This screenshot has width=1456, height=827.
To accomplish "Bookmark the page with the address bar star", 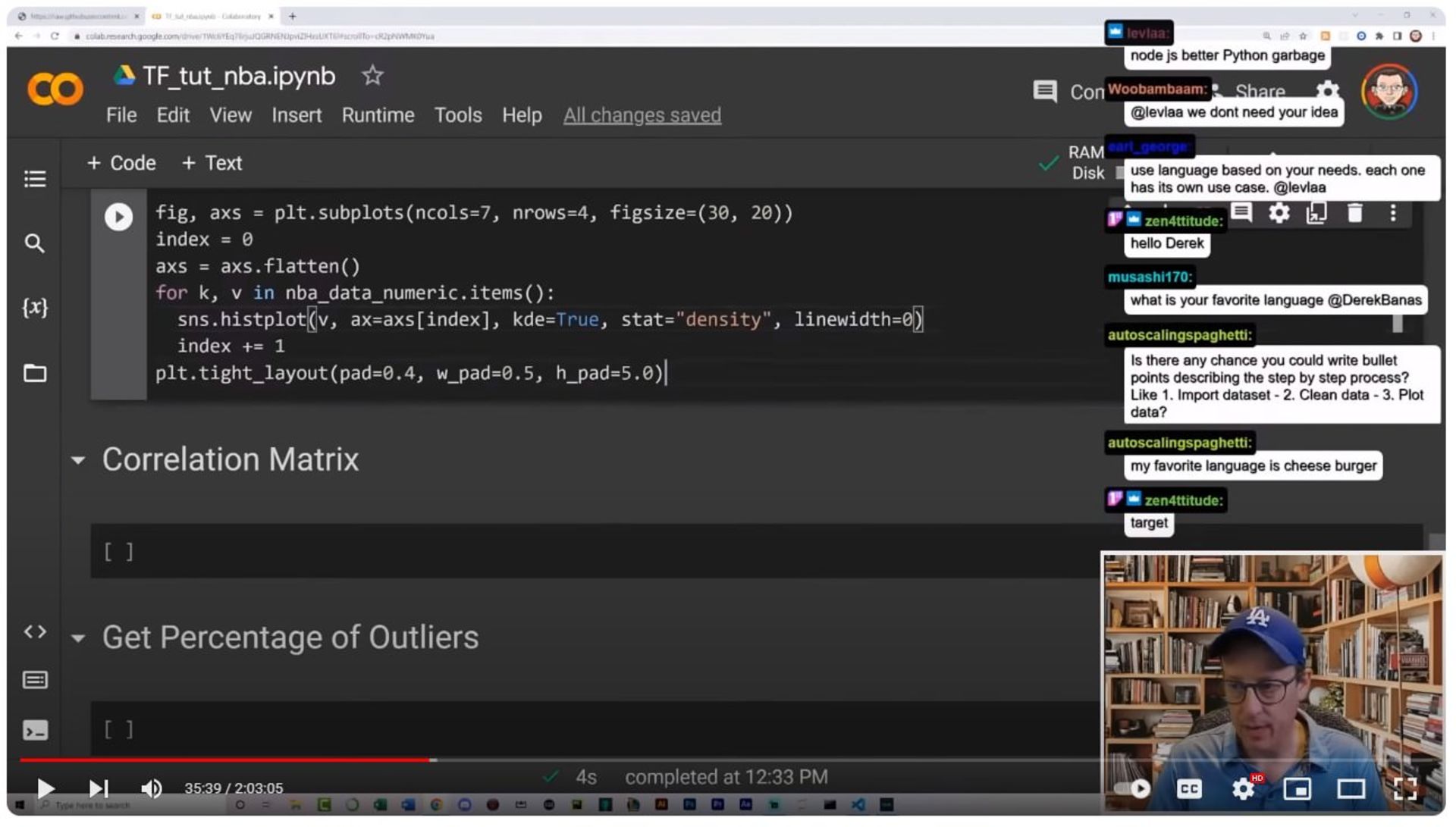I will click(1304, 36).
